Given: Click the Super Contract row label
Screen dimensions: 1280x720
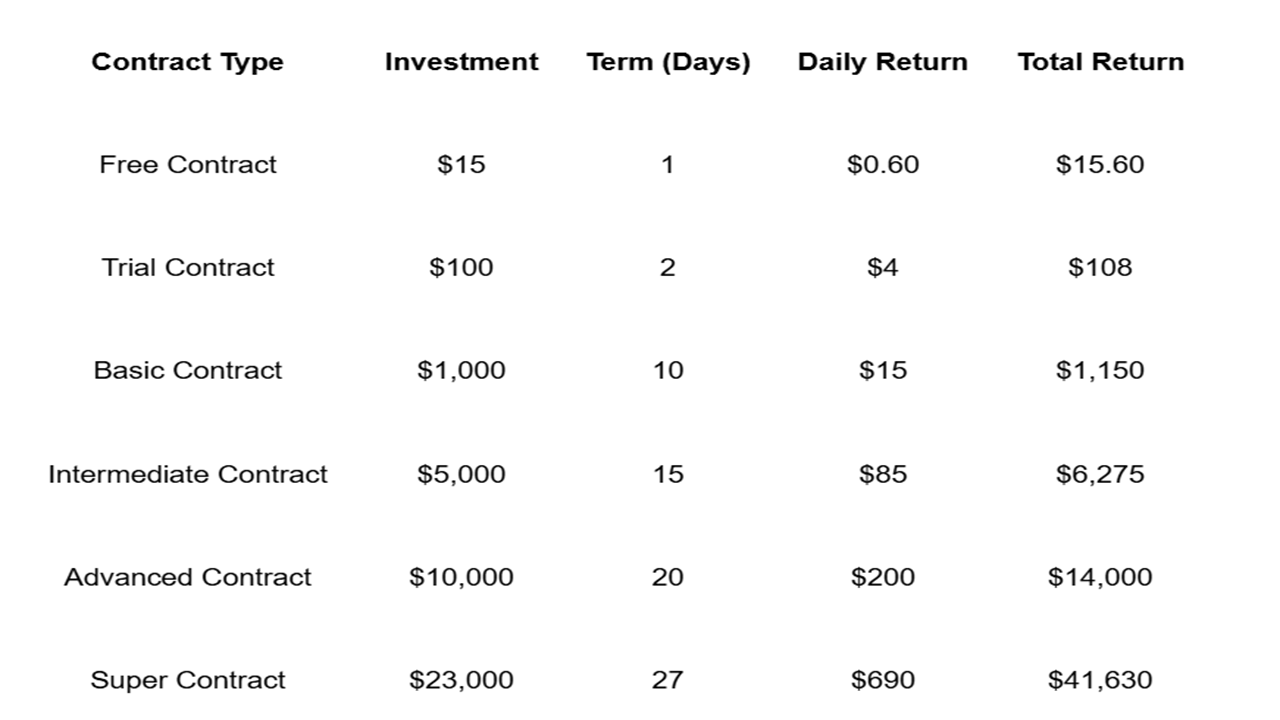Looking at the screenshot, I should pyautogui.click(x=187, y=680).
